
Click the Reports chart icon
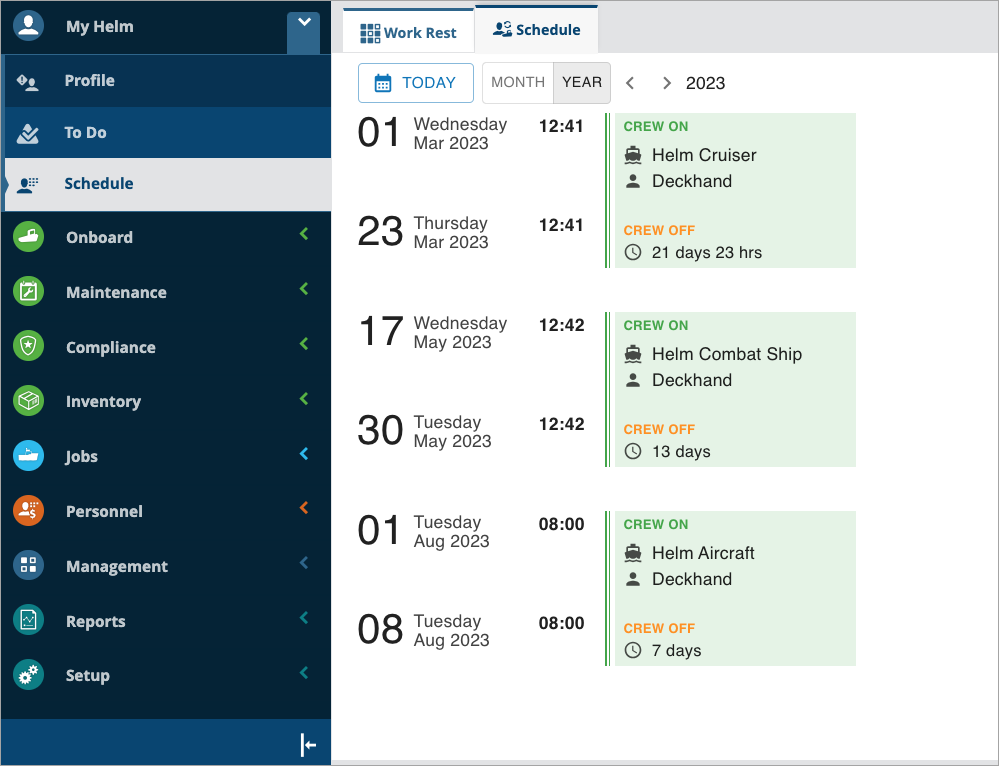coord(29,621)
